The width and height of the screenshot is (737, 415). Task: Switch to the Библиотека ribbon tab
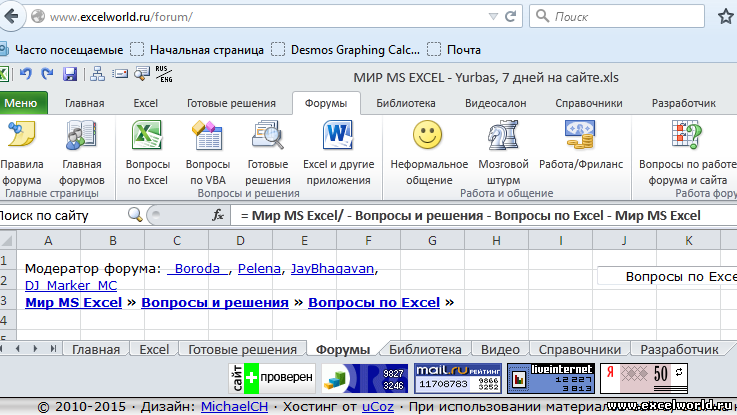pyautogui.click(x=406, y=103)
